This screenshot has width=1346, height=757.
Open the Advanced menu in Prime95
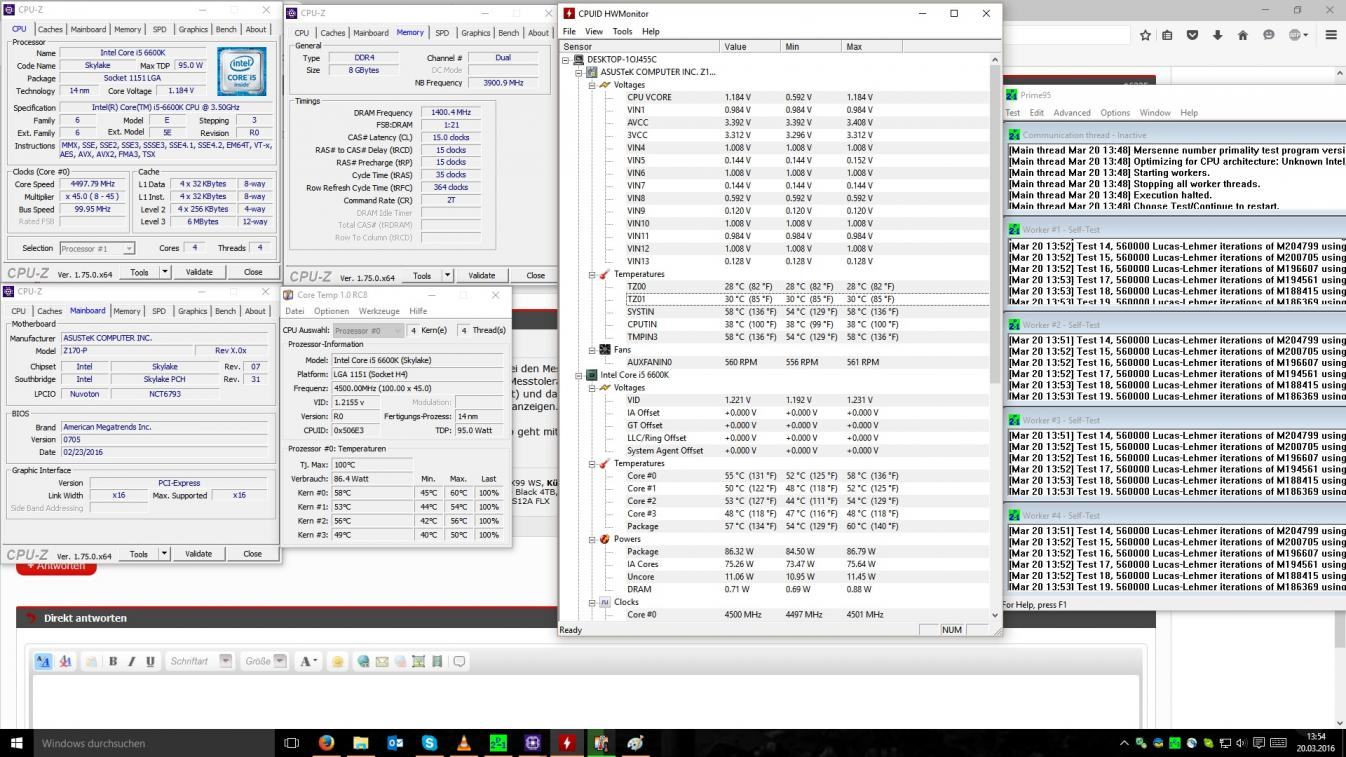coord(1072,113)
